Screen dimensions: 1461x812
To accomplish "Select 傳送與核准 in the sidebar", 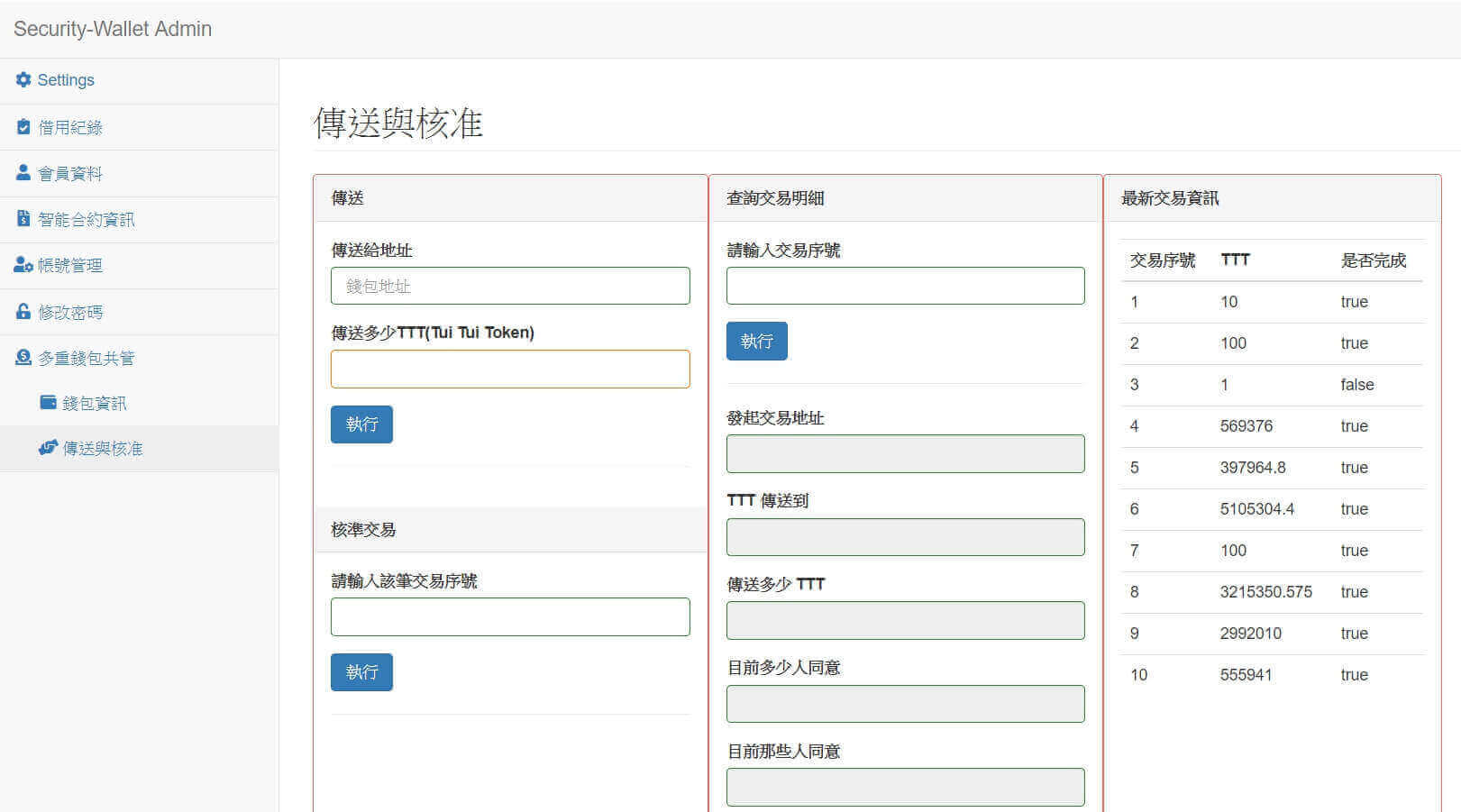I will pyautogui.click(x=103, y=449).
